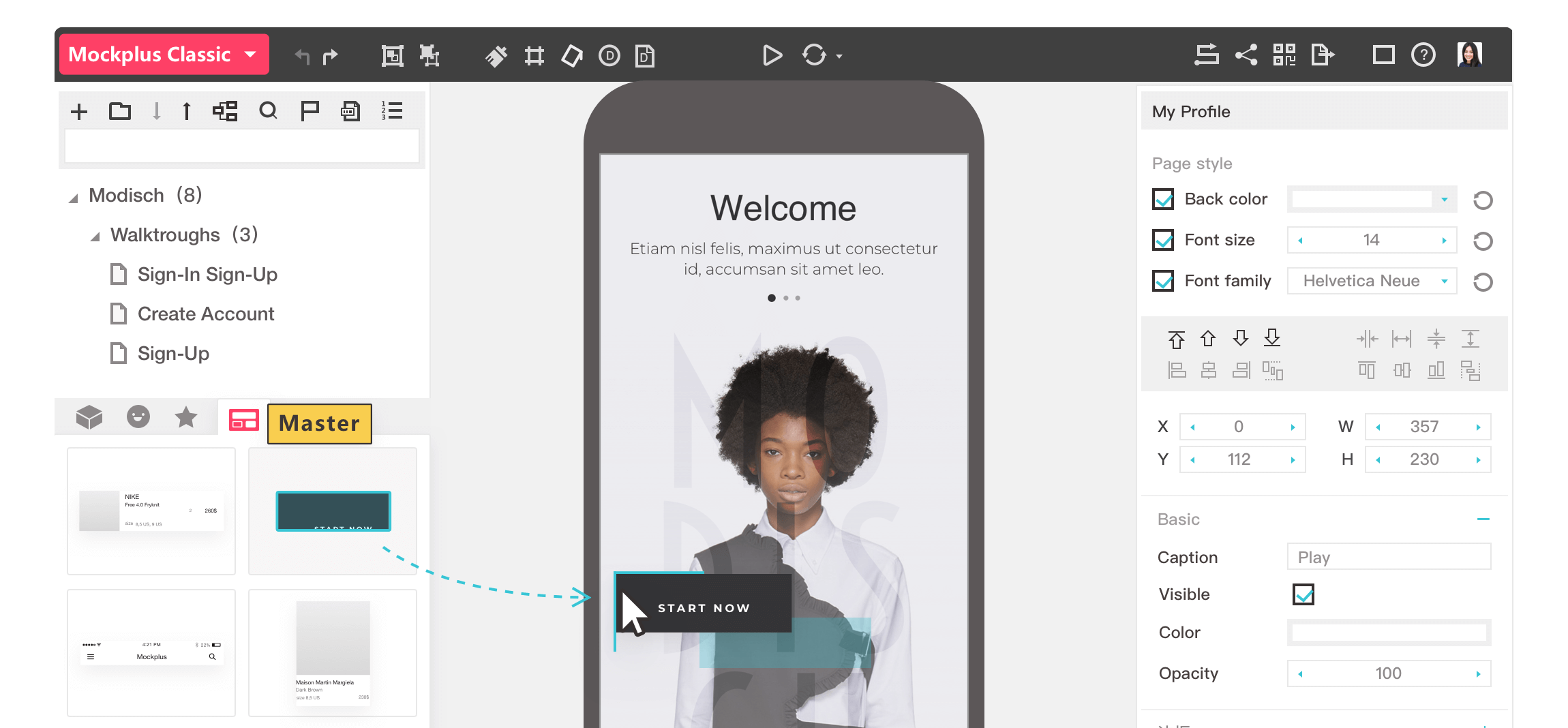Select the flag icon above the page list
Viewport: 1568px width, 728px height.
click(310, 110)
